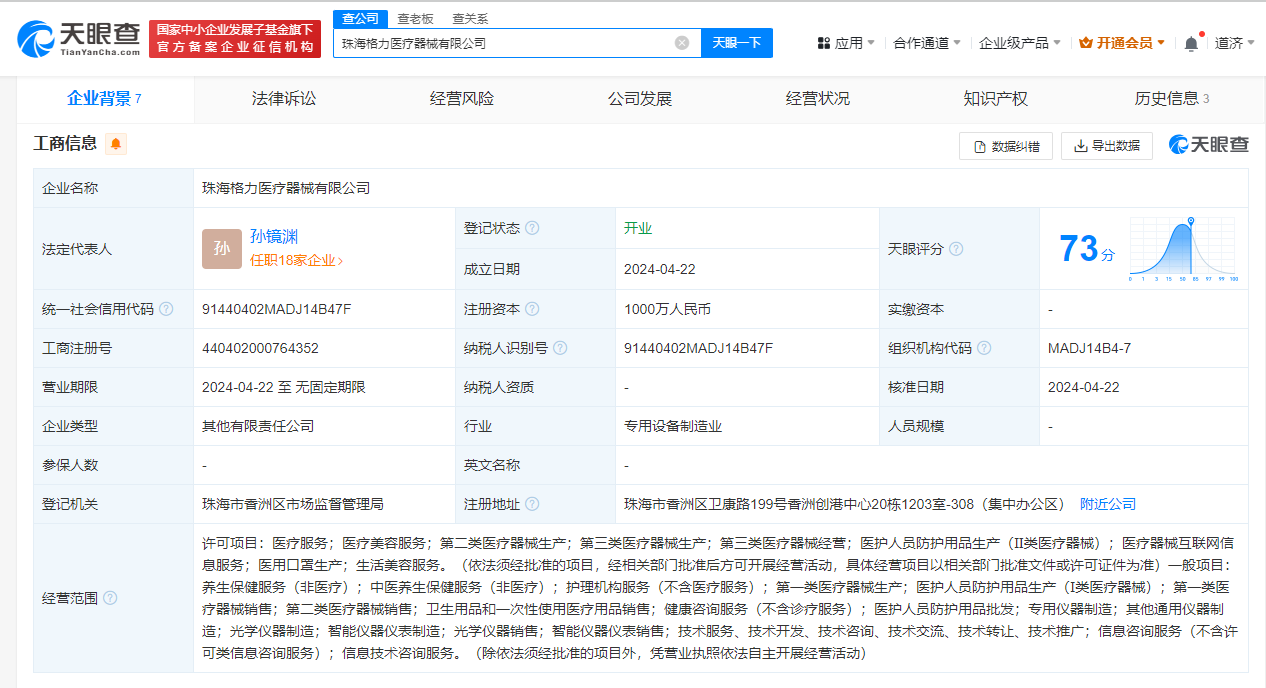The image size is (1266, 688).
Task: Select the 知识产权 tab
Action: [x=996, y=98]
